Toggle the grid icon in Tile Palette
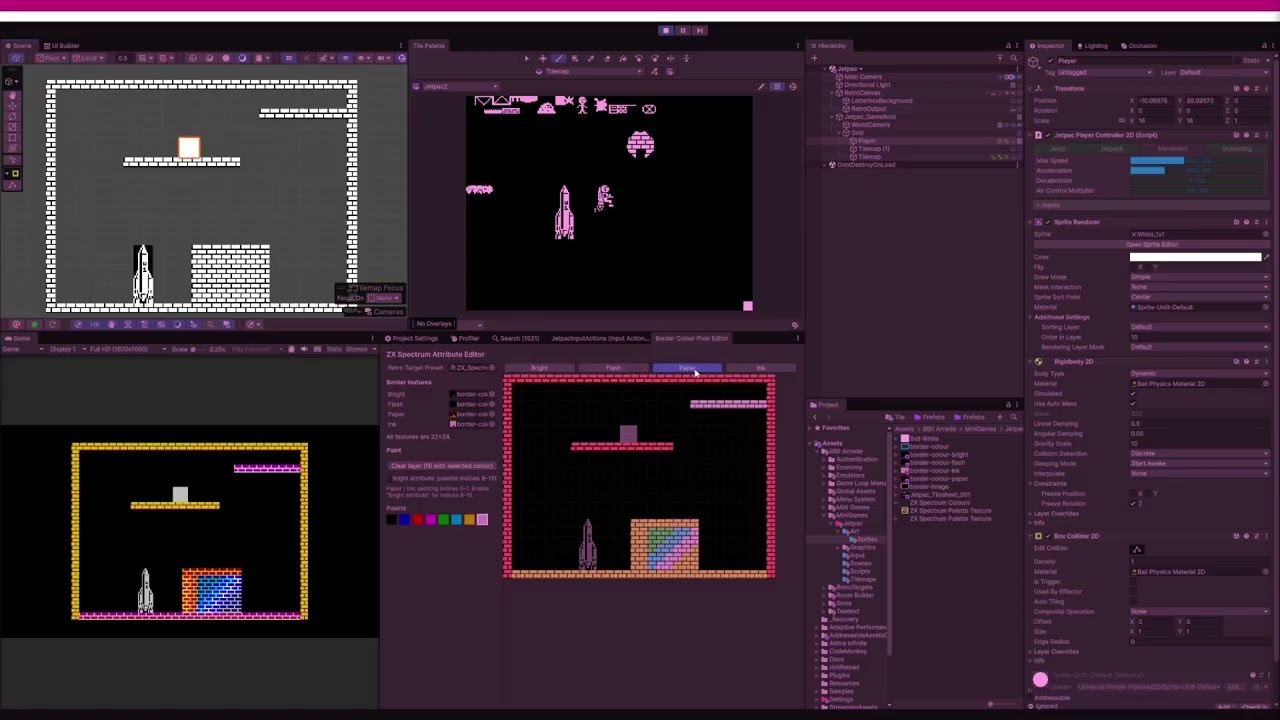 click(x=777, y=87)
